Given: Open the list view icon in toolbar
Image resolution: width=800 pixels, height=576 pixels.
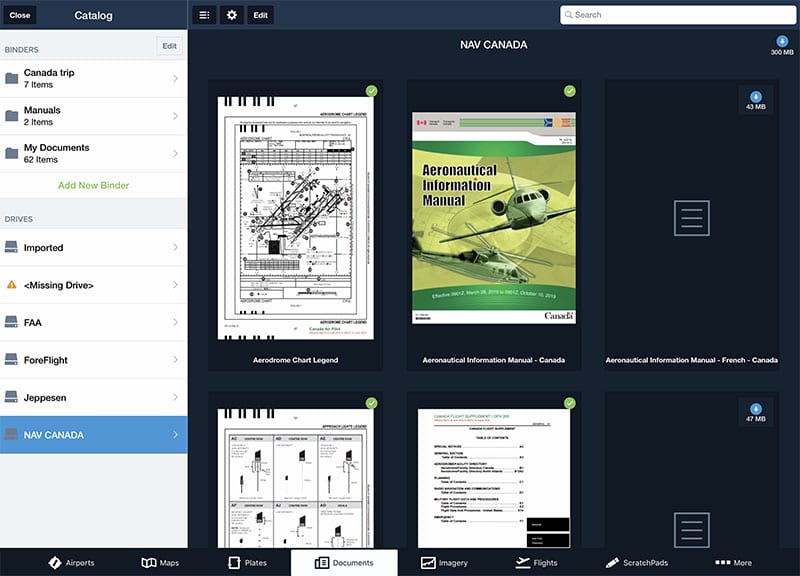Looking at the screenshot, I should [204, 15].
